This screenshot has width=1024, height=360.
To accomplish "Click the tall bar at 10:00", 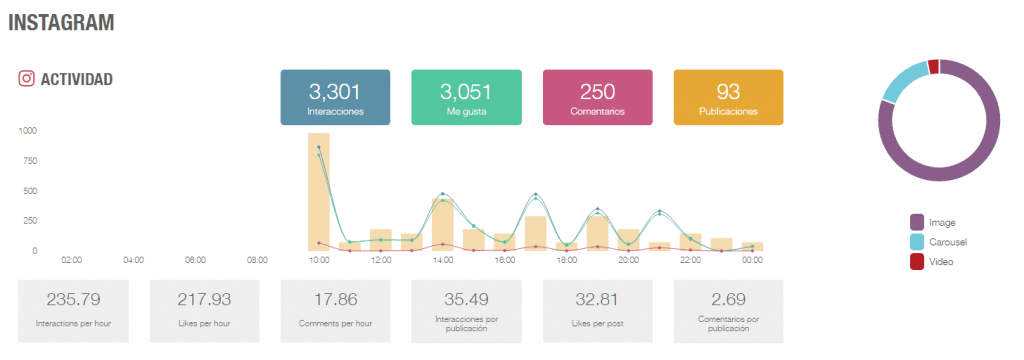I will [x=319, y=192].
